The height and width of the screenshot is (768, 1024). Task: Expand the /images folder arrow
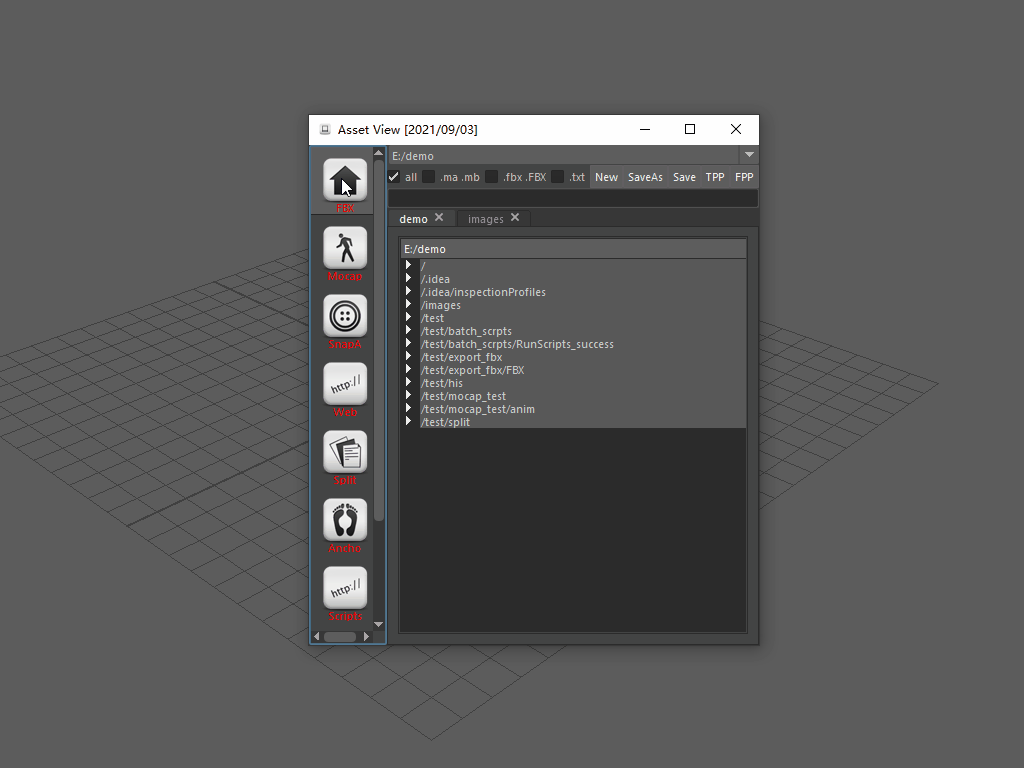(x=409, y=305)
